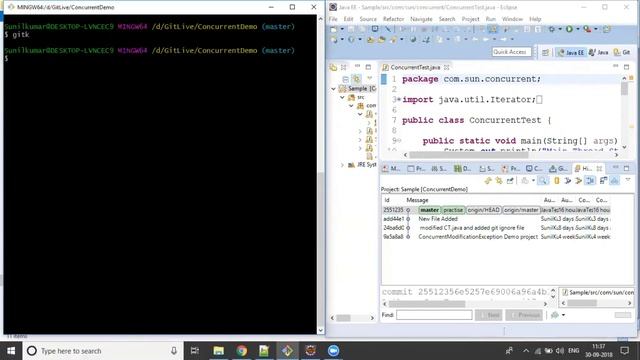Select the 'New File Added' commit row

[496, 219]
